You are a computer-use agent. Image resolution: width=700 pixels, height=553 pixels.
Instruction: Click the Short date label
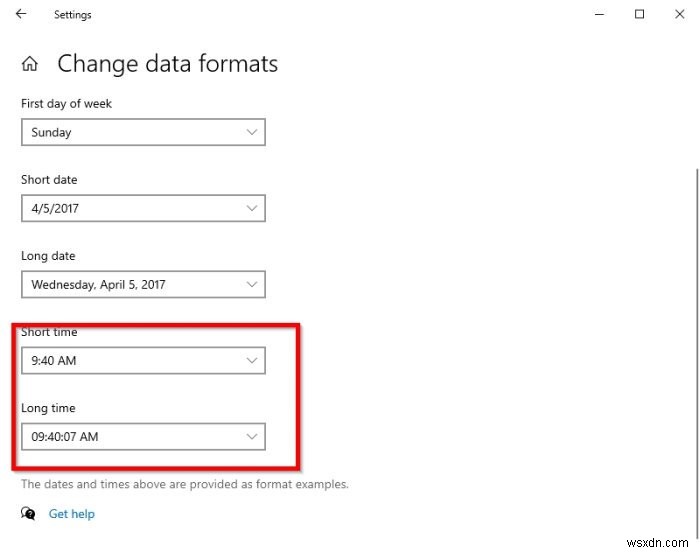(49, 180)
